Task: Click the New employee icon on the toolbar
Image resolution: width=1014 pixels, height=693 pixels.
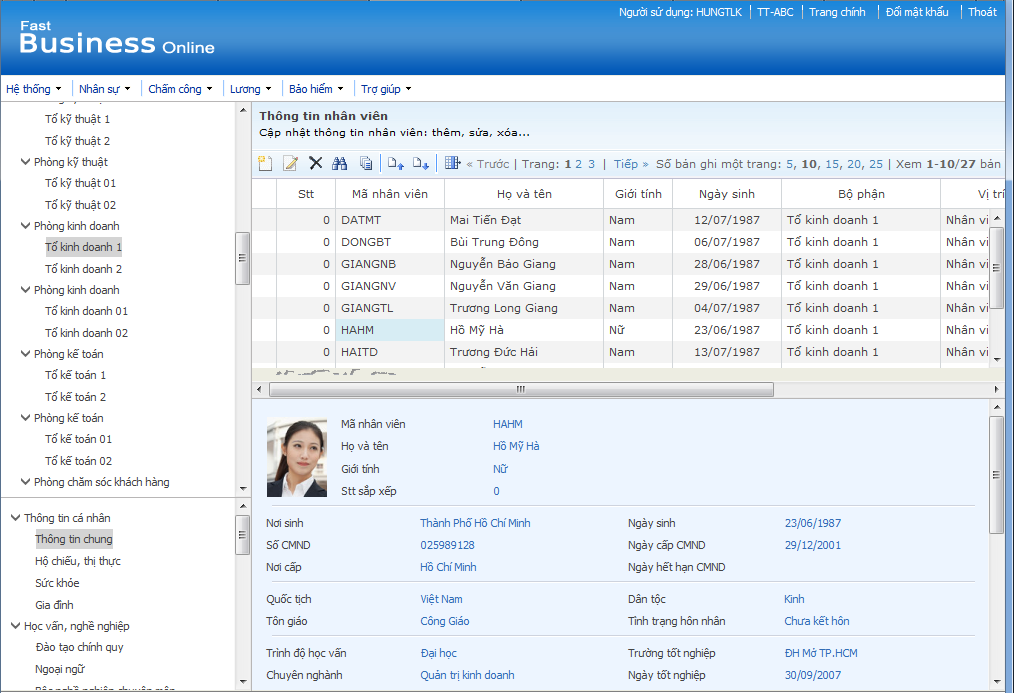Action: click(x=264, y=162)
